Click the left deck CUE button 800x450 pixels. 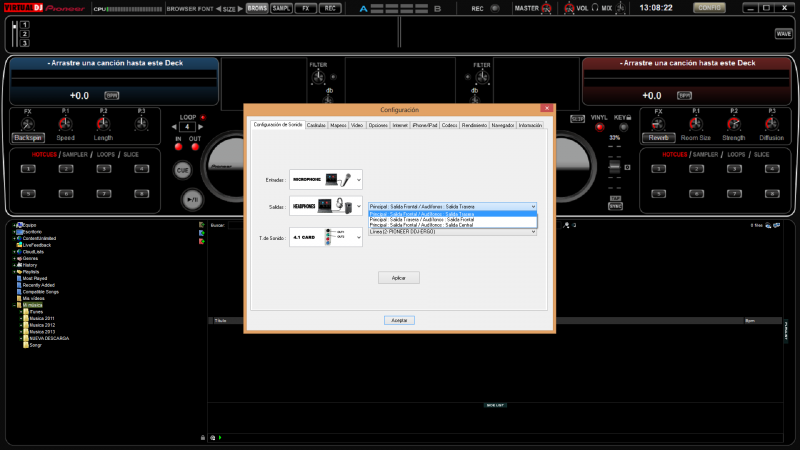183,170
